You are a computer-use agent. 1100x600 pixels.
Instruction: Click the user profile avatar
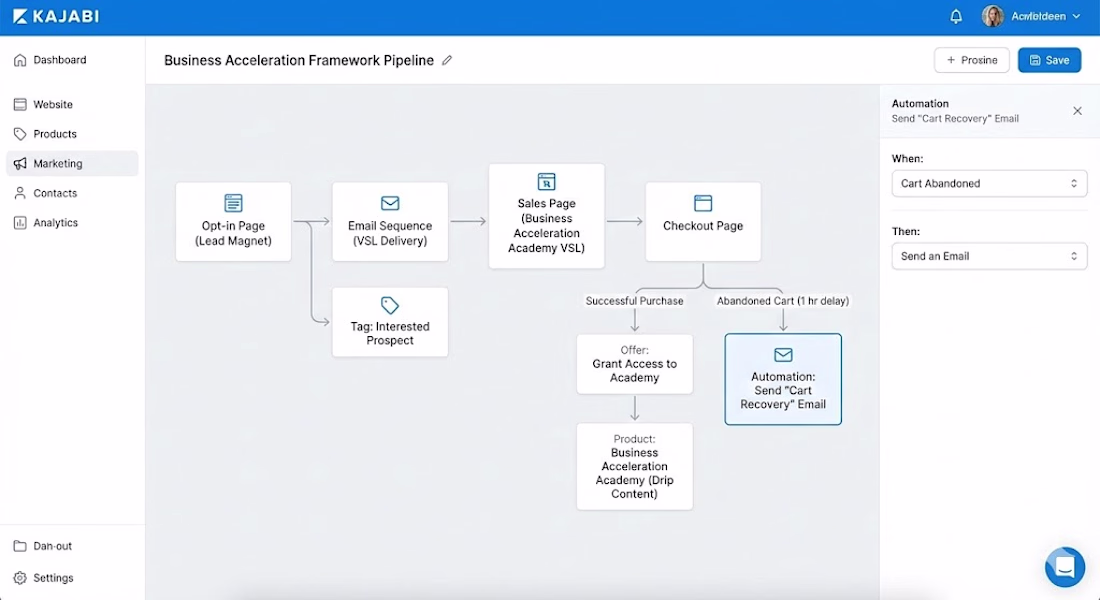click(992, 16)
